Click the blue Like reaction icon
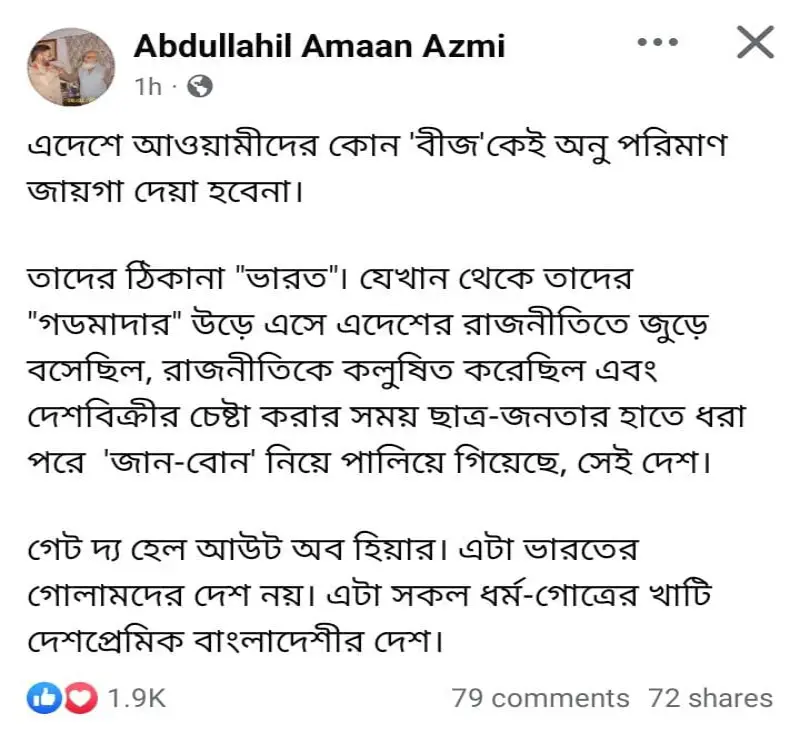The image size is (800, 735). click(x=44, y=697)
